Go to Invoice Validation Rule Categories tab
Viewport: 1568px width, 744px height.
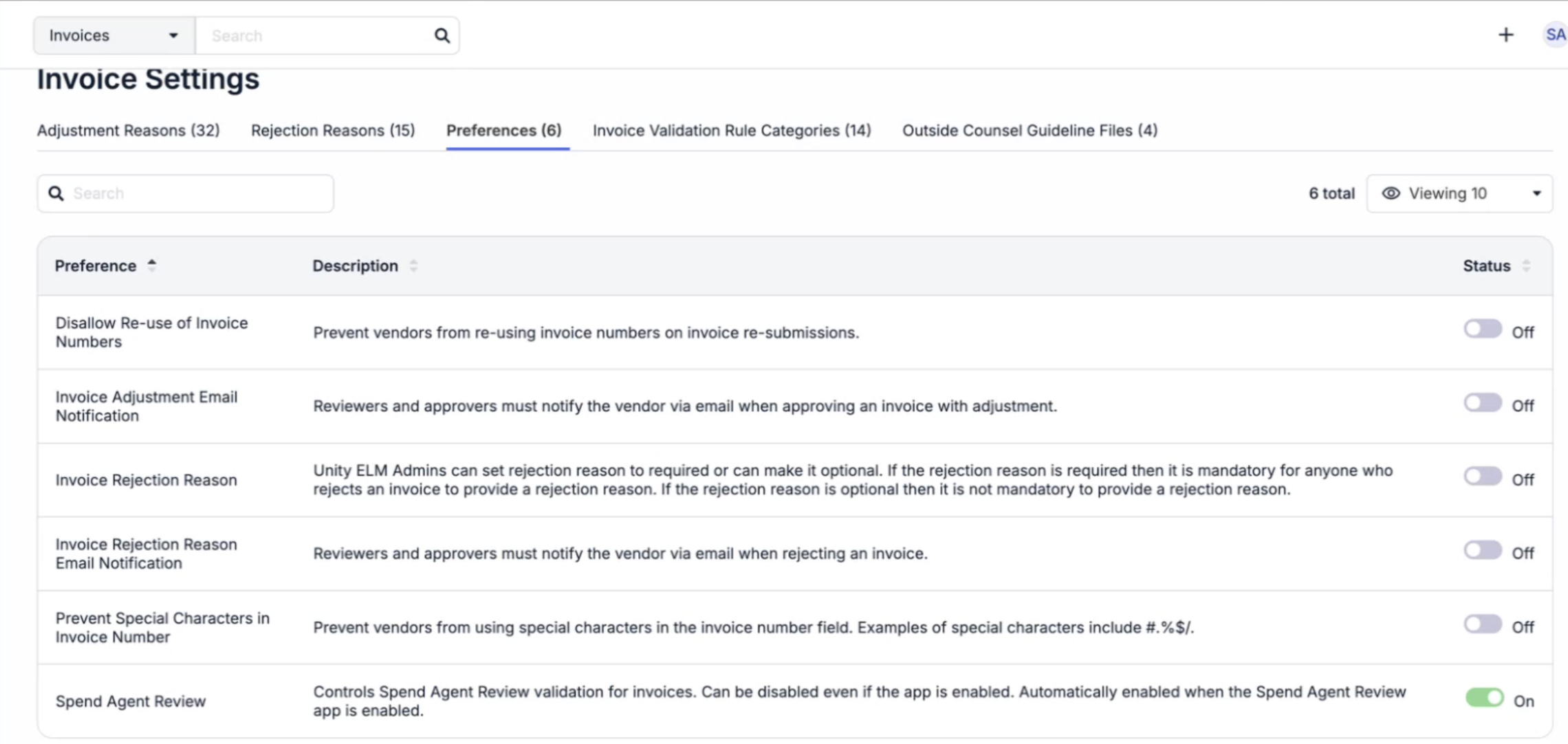(732, 131)
